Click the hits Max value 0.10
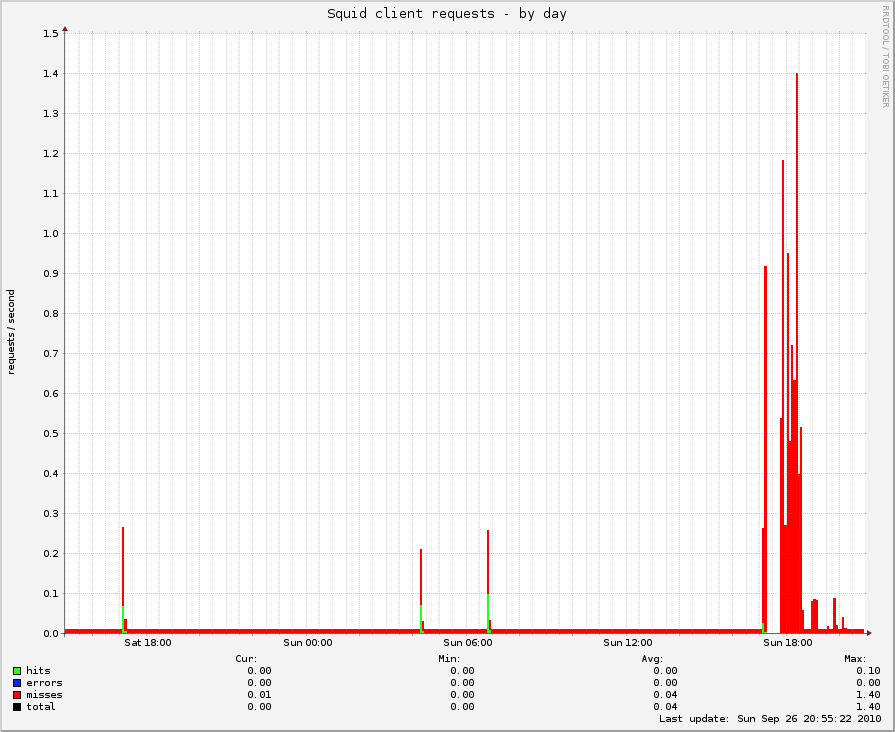 tap(868, 671)
